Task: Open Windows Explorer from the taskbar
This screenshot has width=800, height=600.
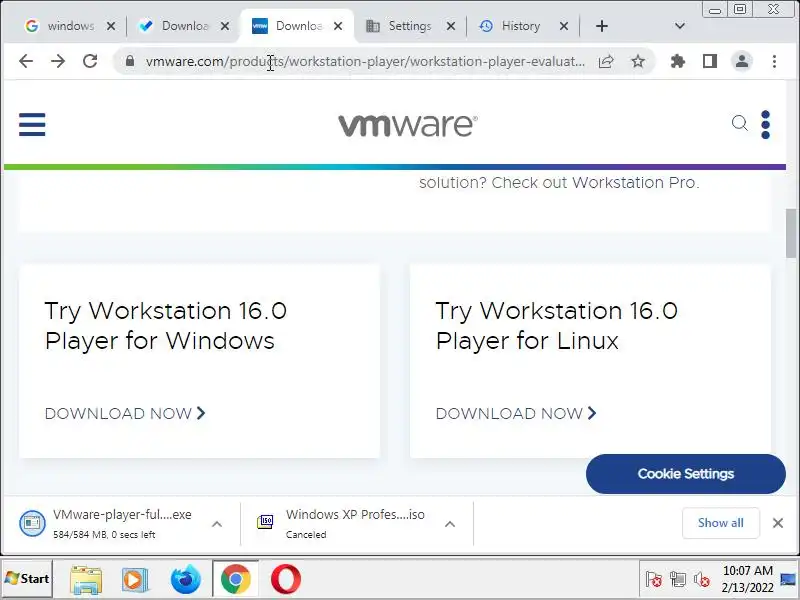Action: pos(86,579)
